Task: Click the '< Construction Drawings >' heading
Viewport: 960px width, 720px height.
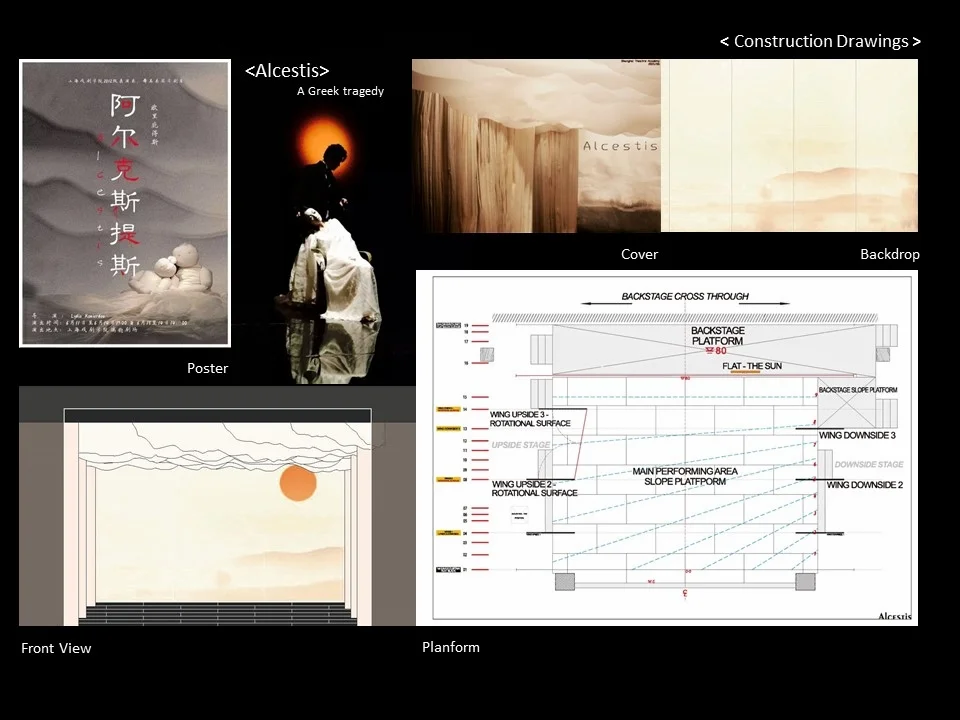Action: pos(820,41)
